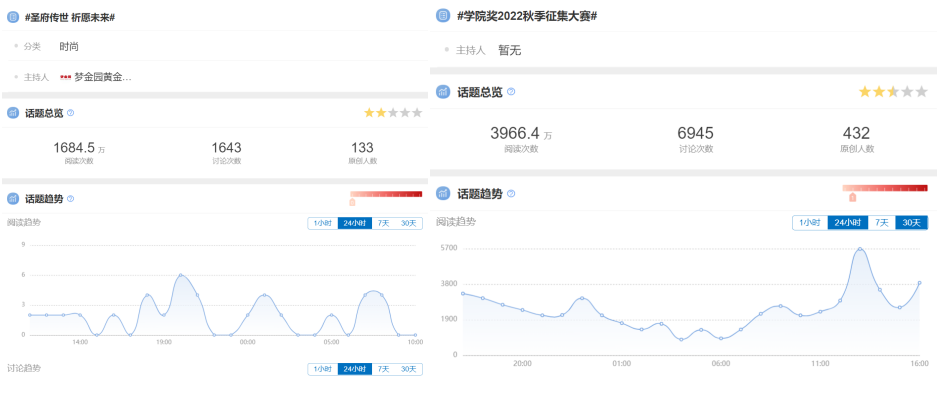
Task: Open help icon next to left 话题趋势
Action: click(71, 199)
